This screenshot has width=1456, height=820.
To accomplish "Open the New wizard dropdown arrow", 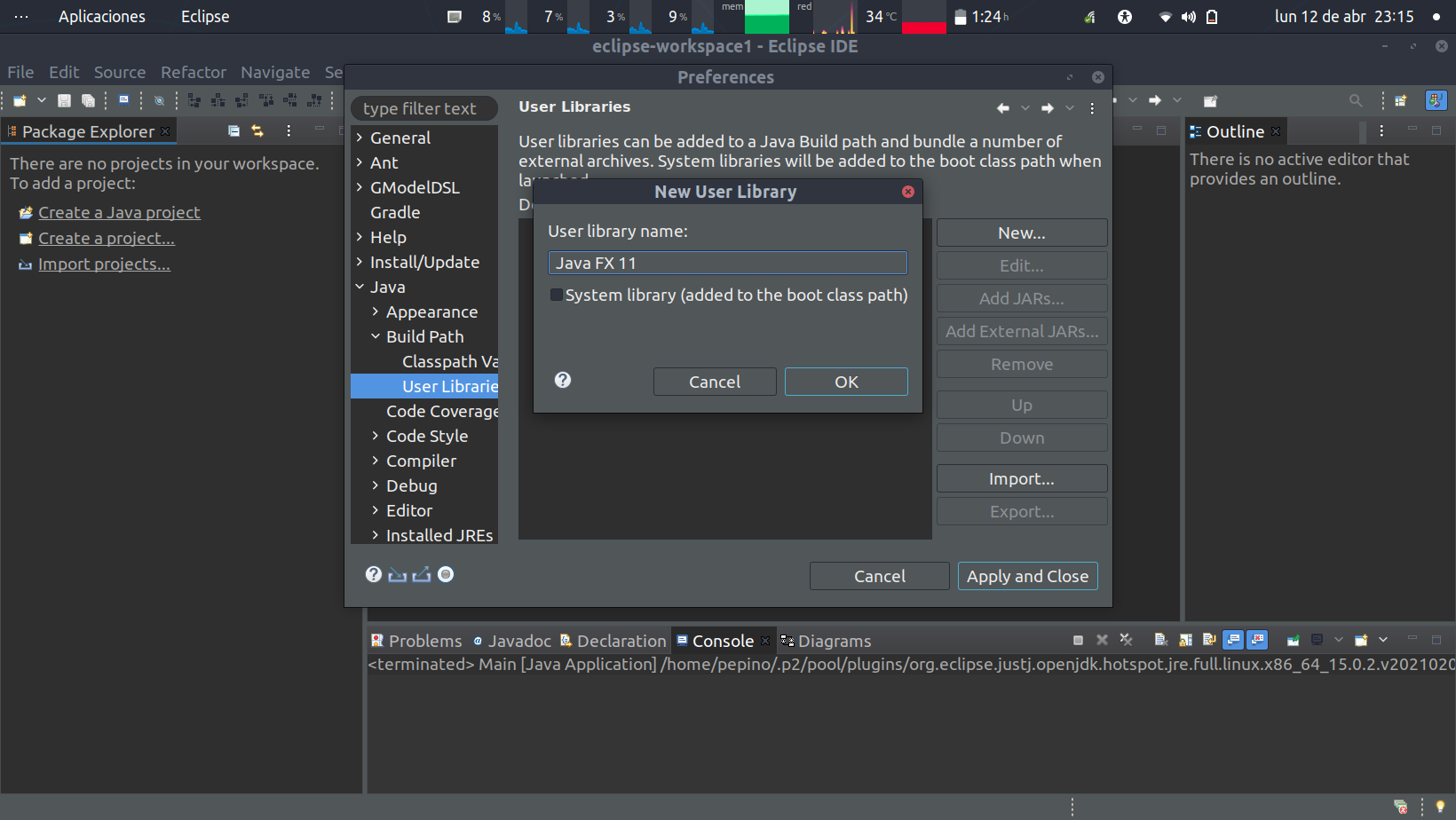I will click(x=42, y=100).
